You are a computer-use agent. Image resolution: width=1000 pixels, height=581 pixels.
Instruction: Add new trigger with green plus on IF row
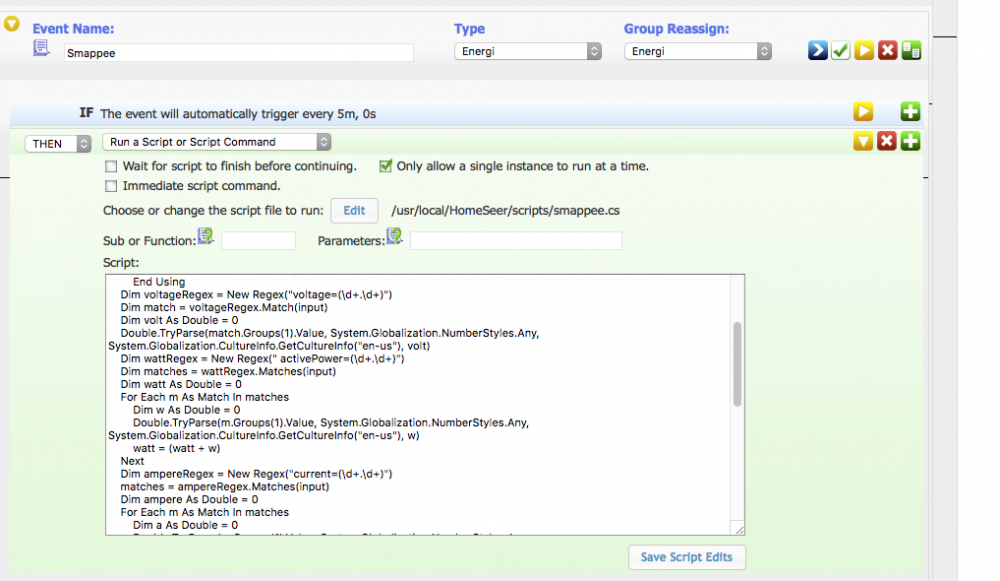click(910, 113)
